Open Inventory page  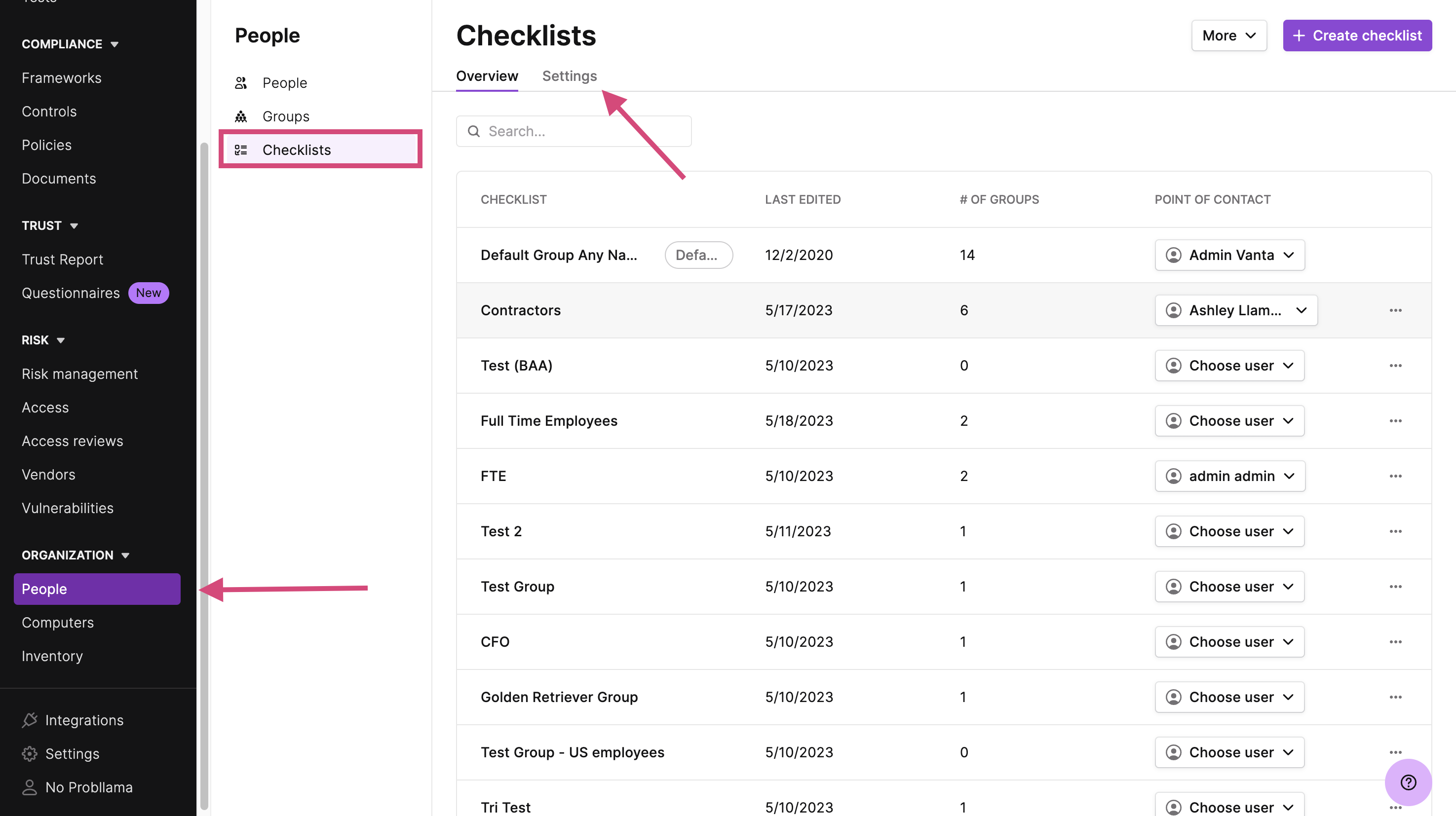click(x=52, y=656)
